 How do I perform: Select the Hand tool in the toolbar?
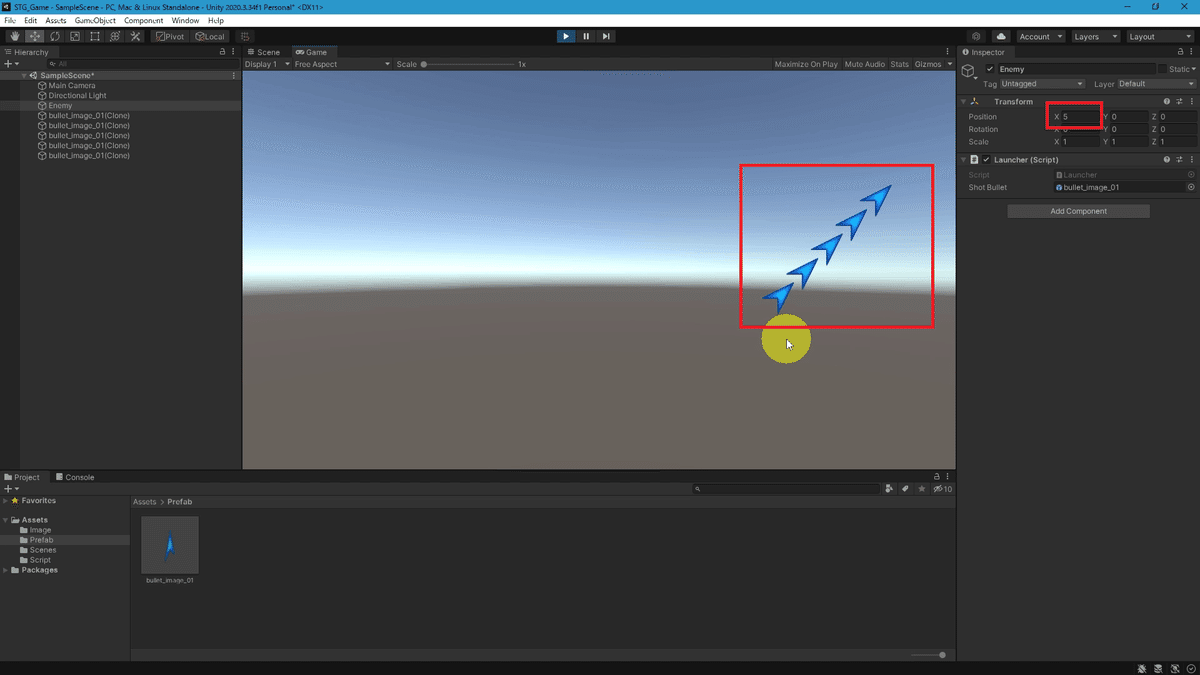pyautogui.click(x=15, y=37)
